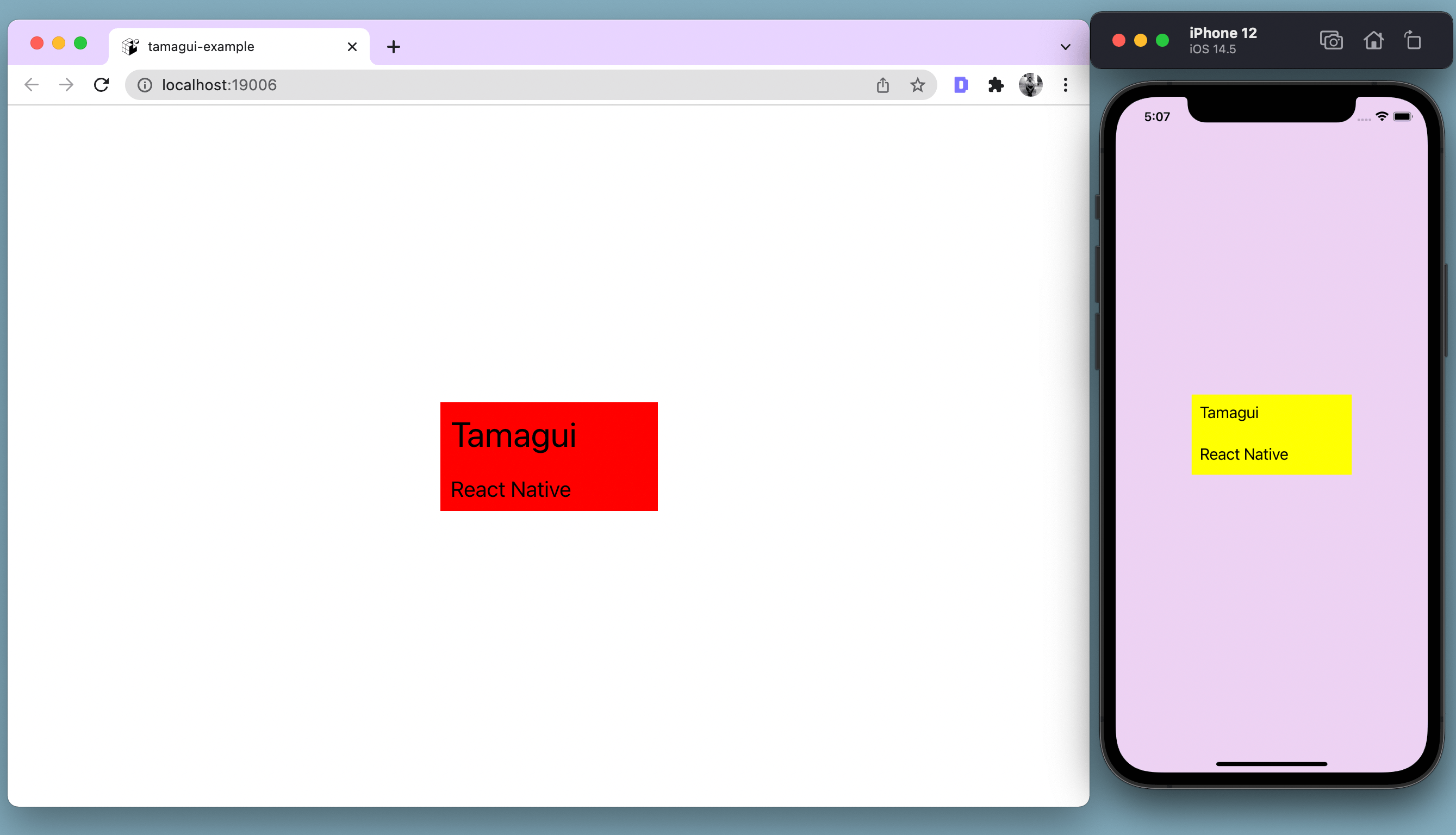Viewport: 1456px width, 835px height.
Task: Click React Native text in red box
Action: pos(511,489)
